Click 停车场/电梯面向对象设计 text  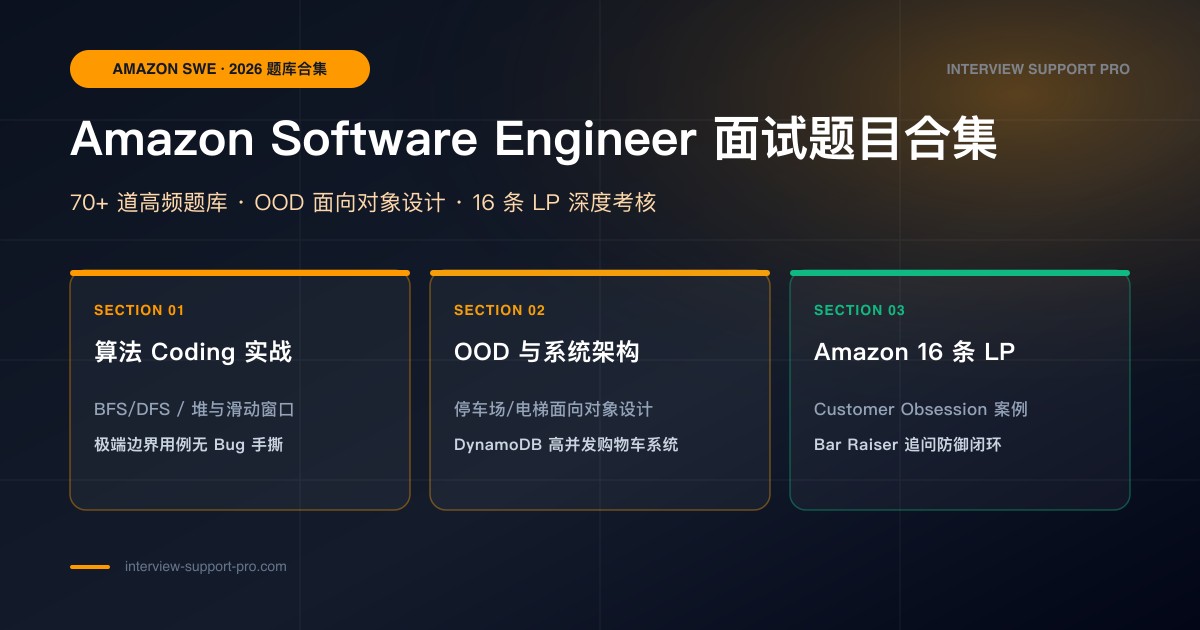coord(553,409)
